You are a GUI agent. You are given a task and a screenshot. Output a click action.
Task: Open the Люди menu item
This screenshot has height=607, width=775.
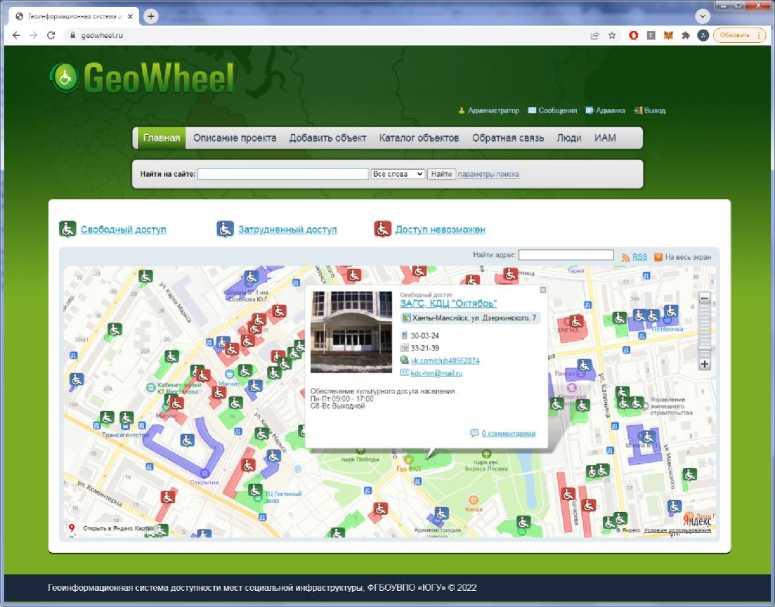[569, 138]
